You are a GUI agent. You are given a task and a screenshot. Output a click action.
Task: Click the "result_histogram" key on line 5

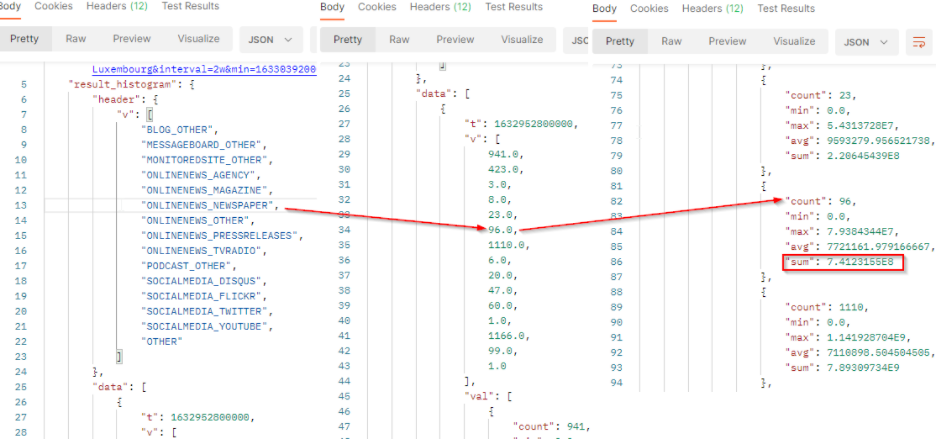coord(123,85)
